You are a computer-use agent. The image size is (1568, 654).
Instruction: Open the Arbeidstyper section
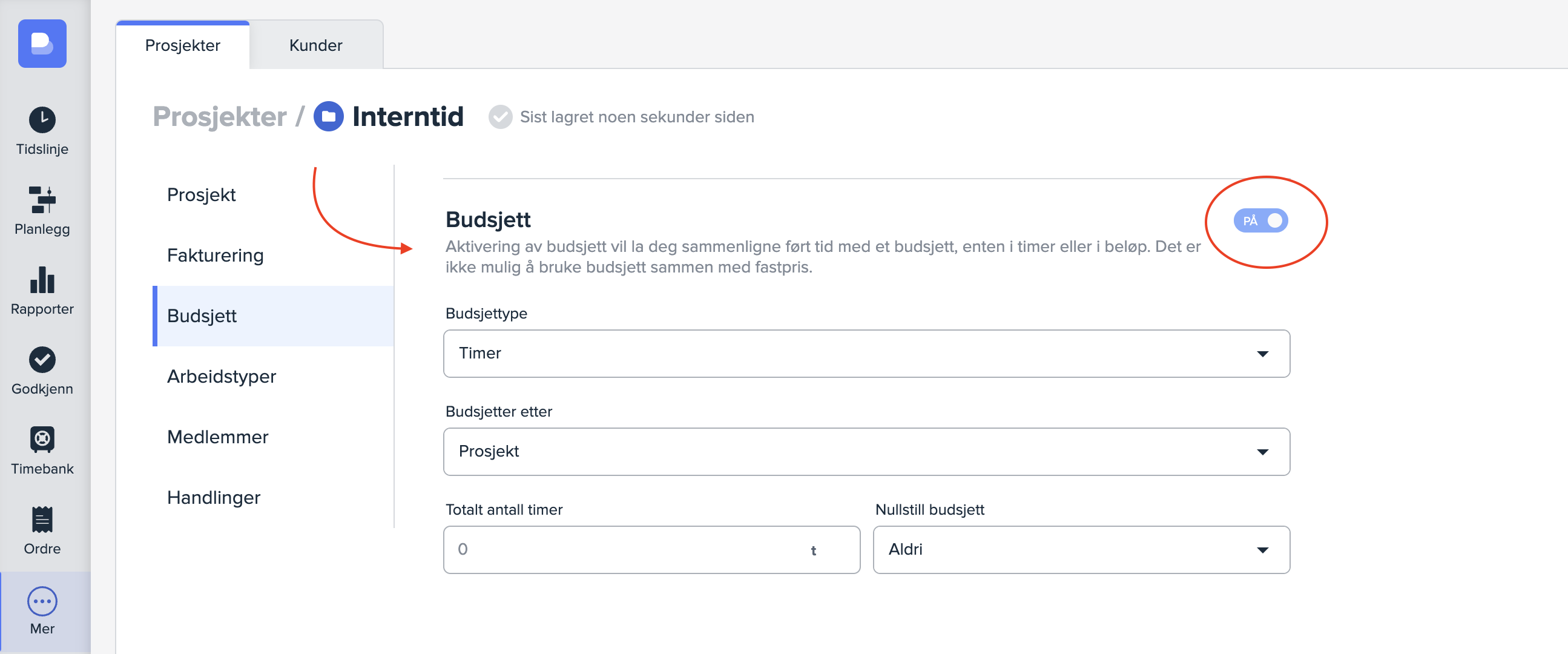(221, 376)
